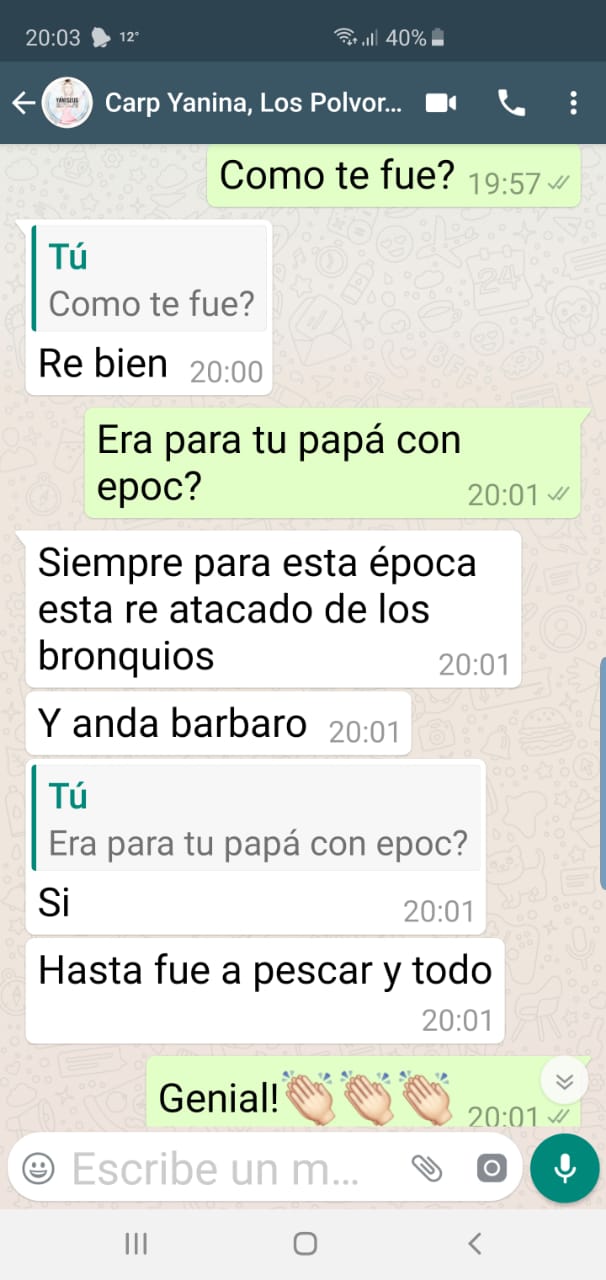Open the camera from the message bar
Image resolution: width=606 pixels, height=1280 pixels.
point(491,1168)
